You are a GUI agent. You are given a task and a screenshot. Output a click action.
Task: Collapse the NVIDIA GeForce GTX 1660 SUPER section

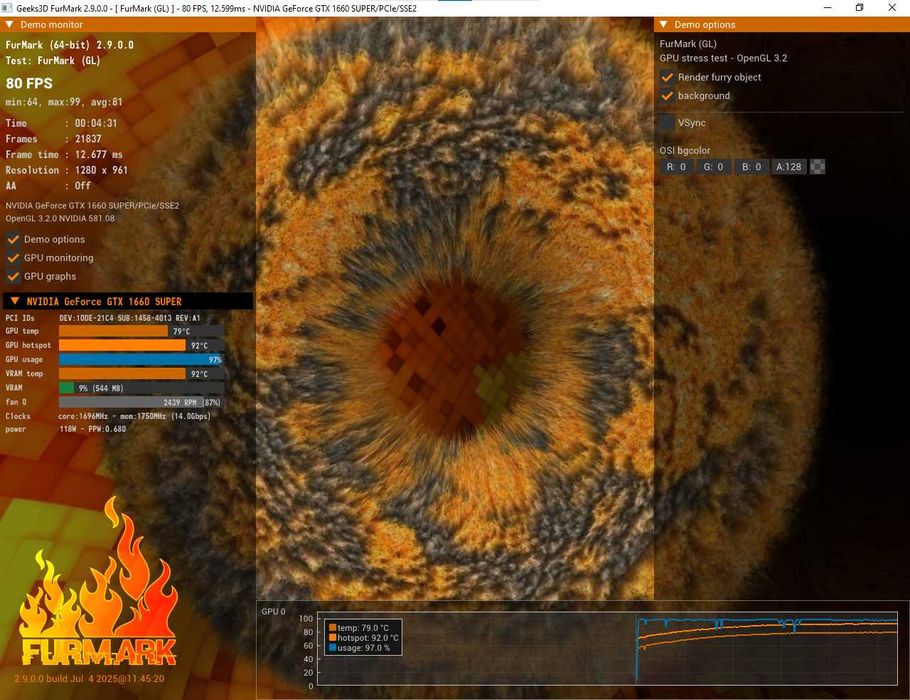(x=15, y=301)
